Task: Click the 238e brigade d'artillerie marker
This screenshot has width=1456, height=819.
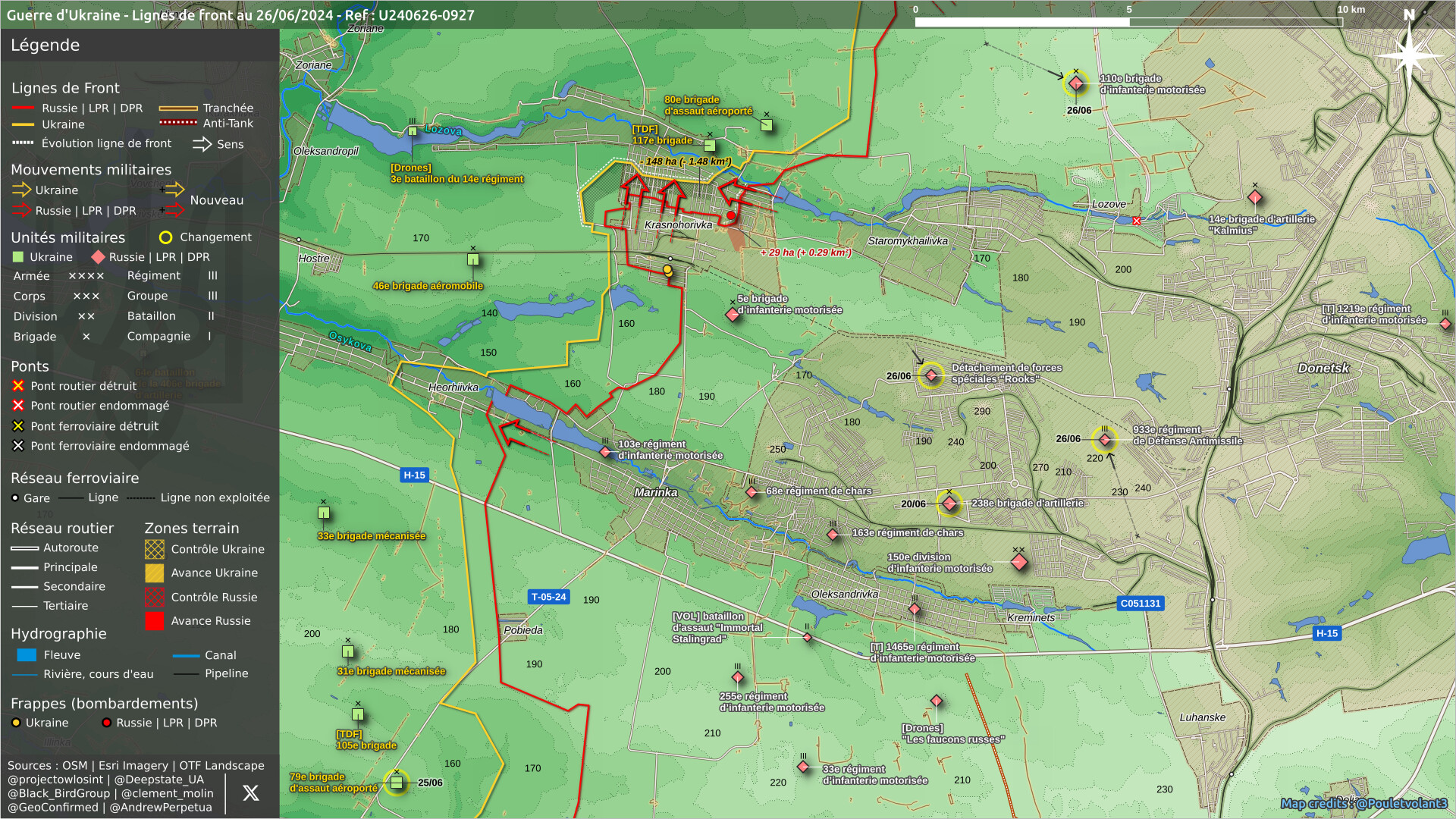Action: click(949, 504)
